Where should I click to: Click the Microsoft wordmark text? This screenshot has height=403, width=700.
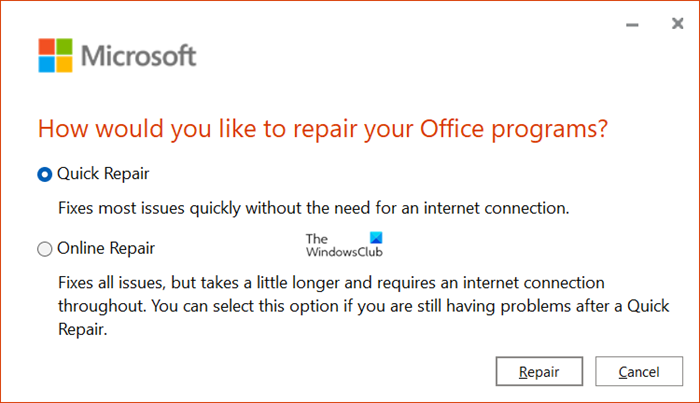[x=138, y=57]
